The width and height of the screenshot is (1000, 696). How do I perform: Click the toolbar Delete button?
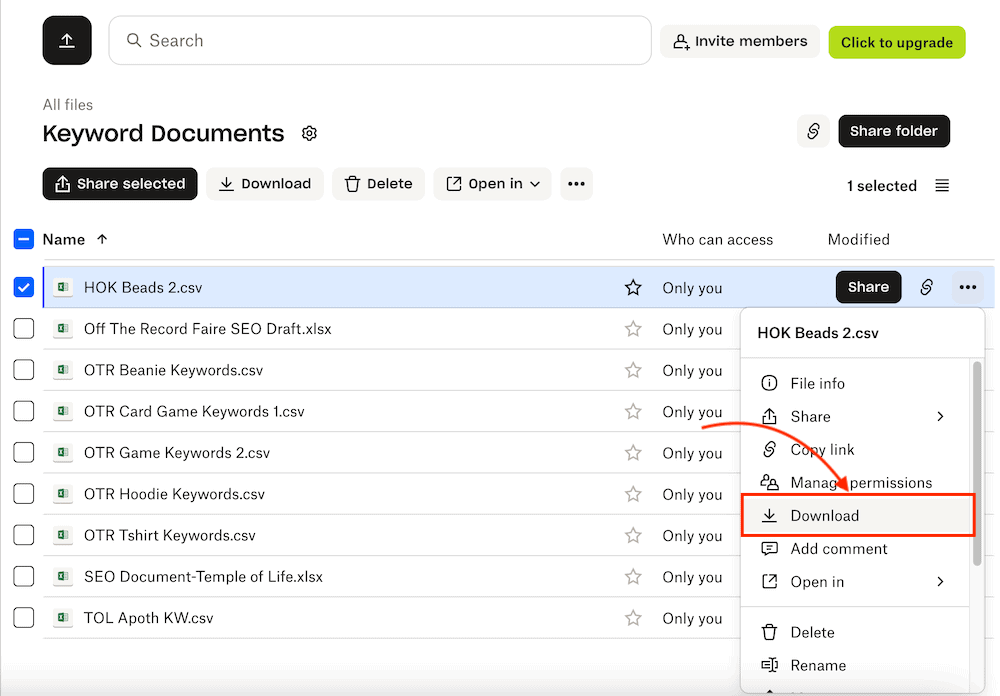click(x=378, y=184)
